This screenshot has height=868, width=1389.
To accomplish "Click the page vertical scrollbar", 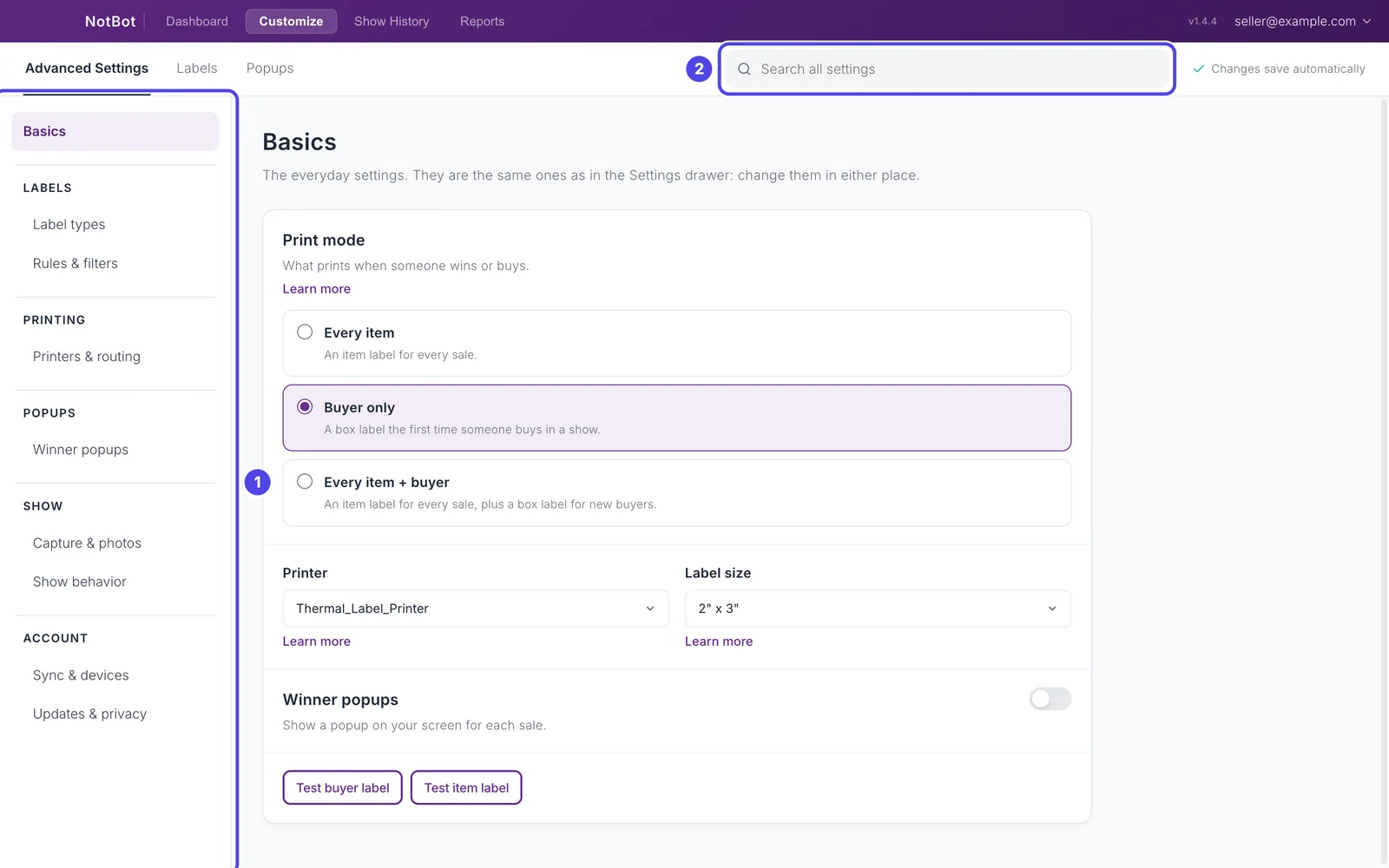I will click(x=1384, y=482).
